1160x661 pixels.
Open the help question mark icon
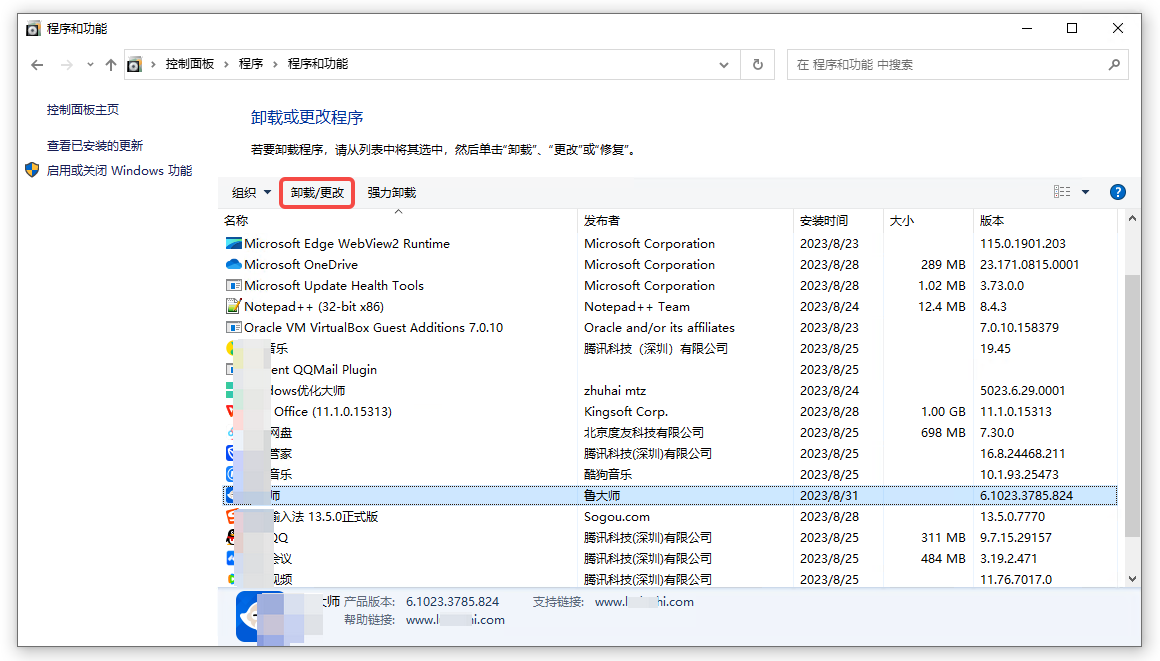(1118, 192)
